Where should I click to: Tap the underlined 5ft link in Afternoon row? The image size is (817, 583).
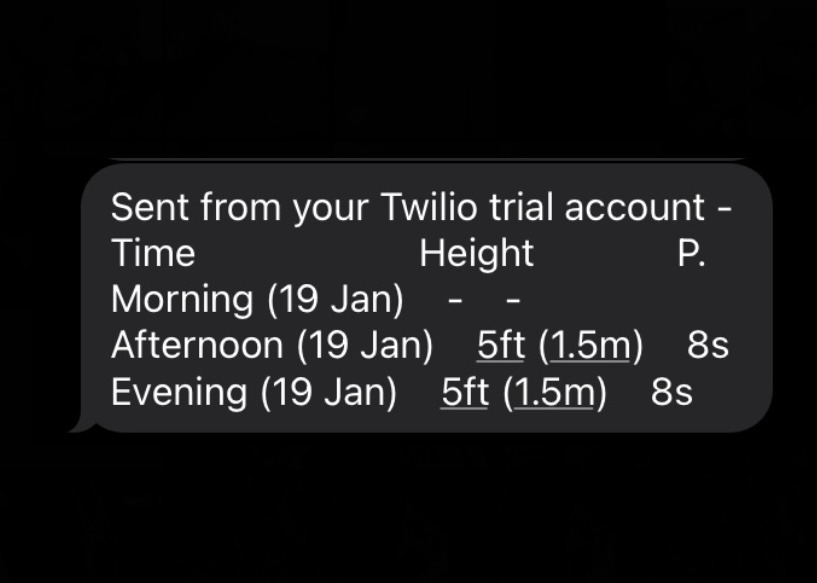pos(501,345)
